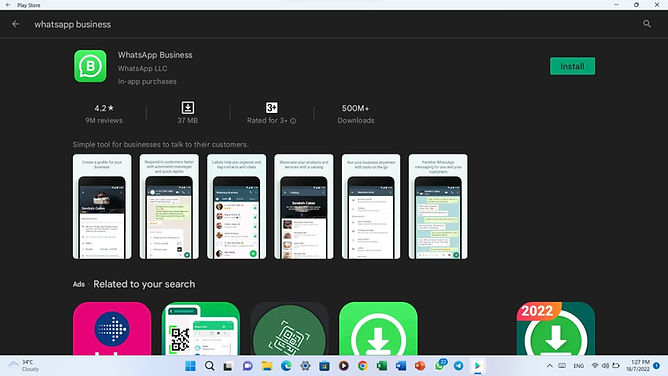The height and width of the screenshot is (376, 668).
Task: Click the 500M+ Downloads stat
Action: (x=356, y=114)
